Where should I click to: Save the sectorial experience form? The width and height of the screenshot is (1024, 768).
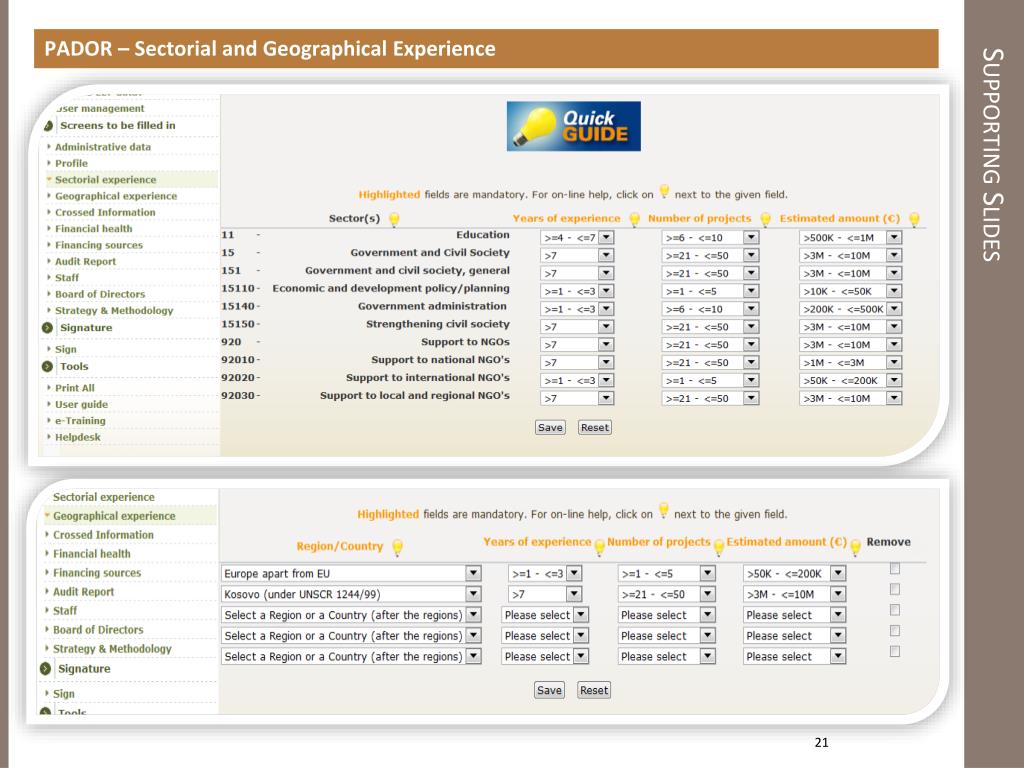pos(550,428)
